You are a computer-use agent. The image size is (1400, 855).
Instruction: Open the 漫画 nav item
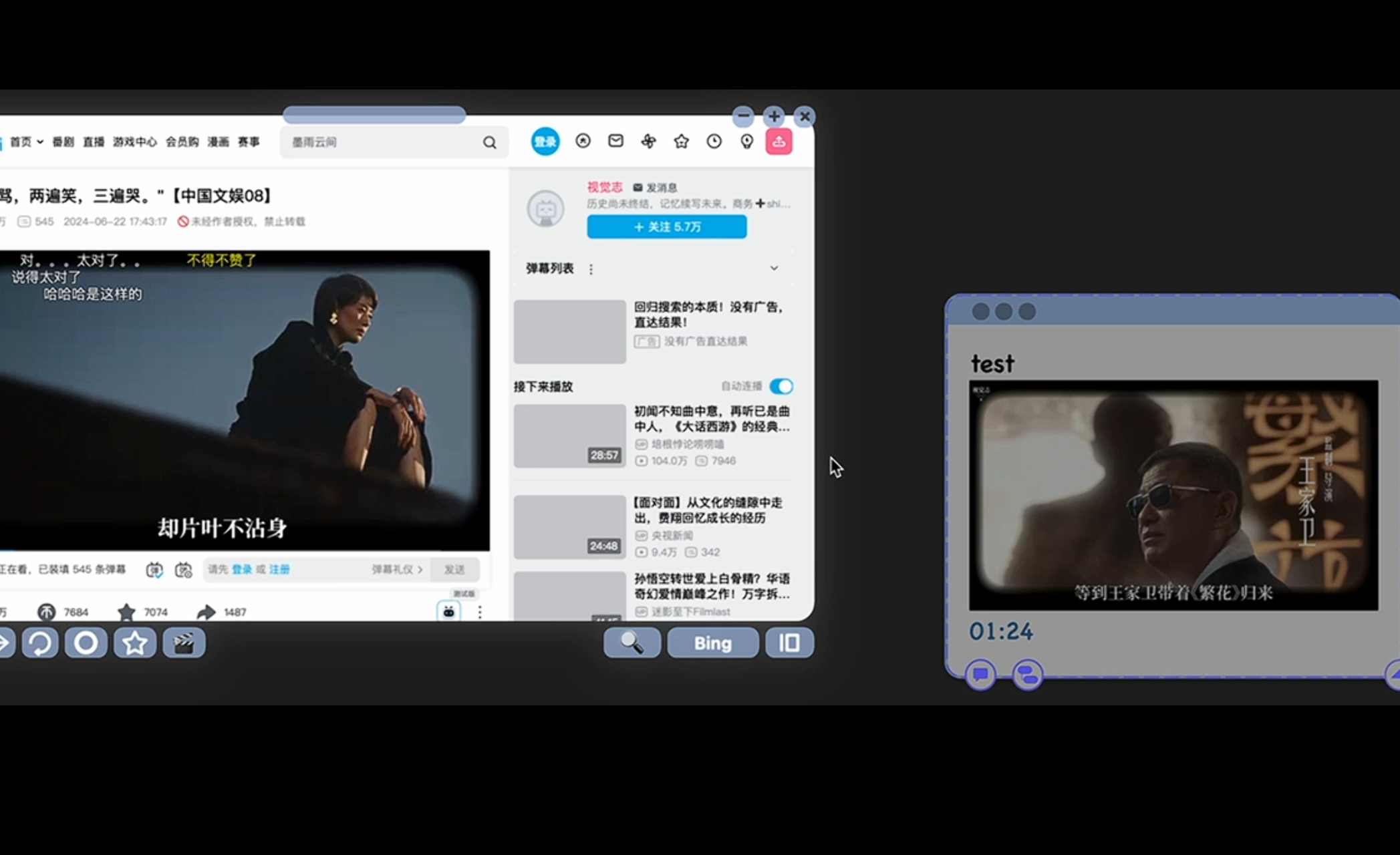pyautogui.click(x=218, y=142)
